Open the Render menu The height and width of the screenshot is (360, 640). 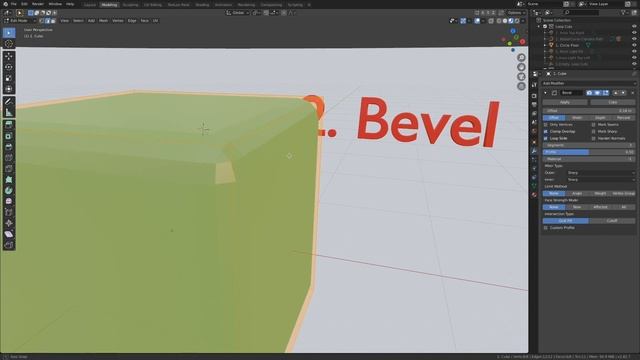(x=38, y=4)
